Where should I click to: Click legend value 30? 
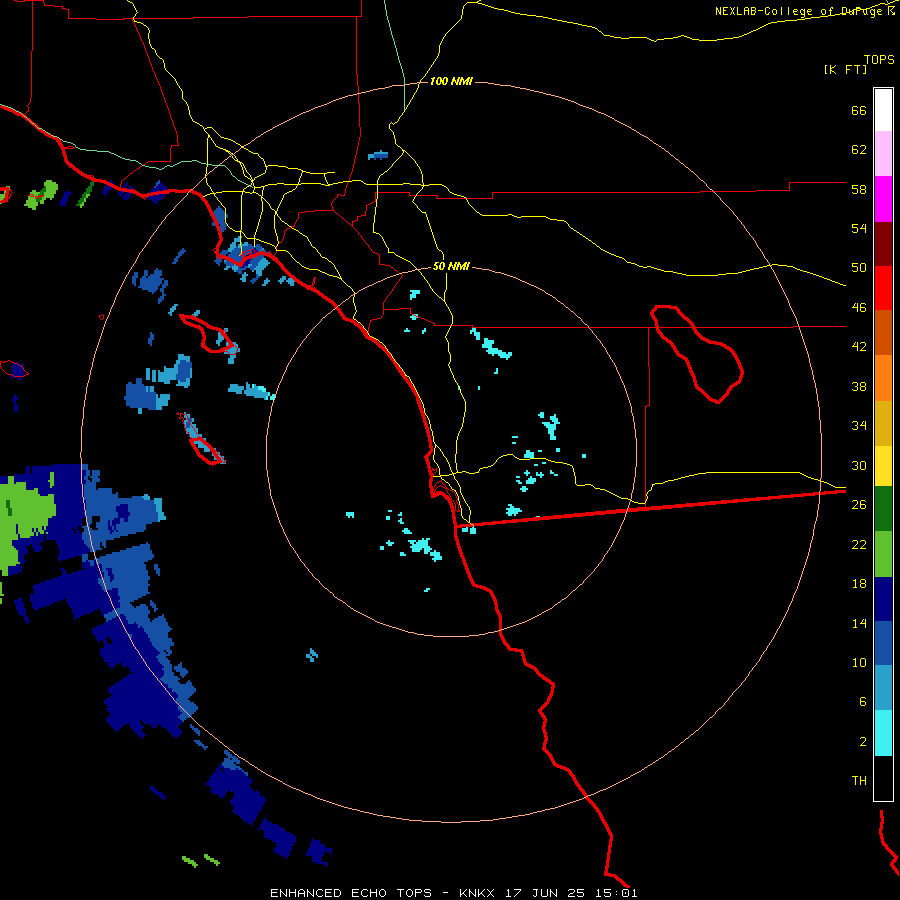859,465
